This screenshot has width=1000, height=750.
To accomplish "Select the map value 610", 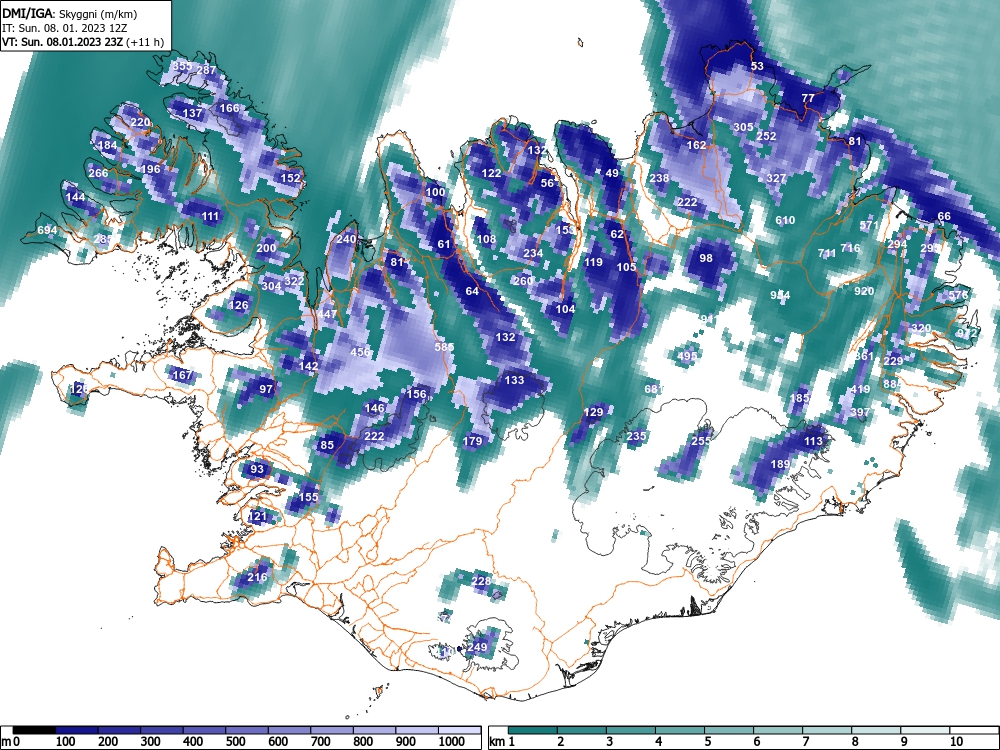I will pyautogui.click(x=785, y=220).
